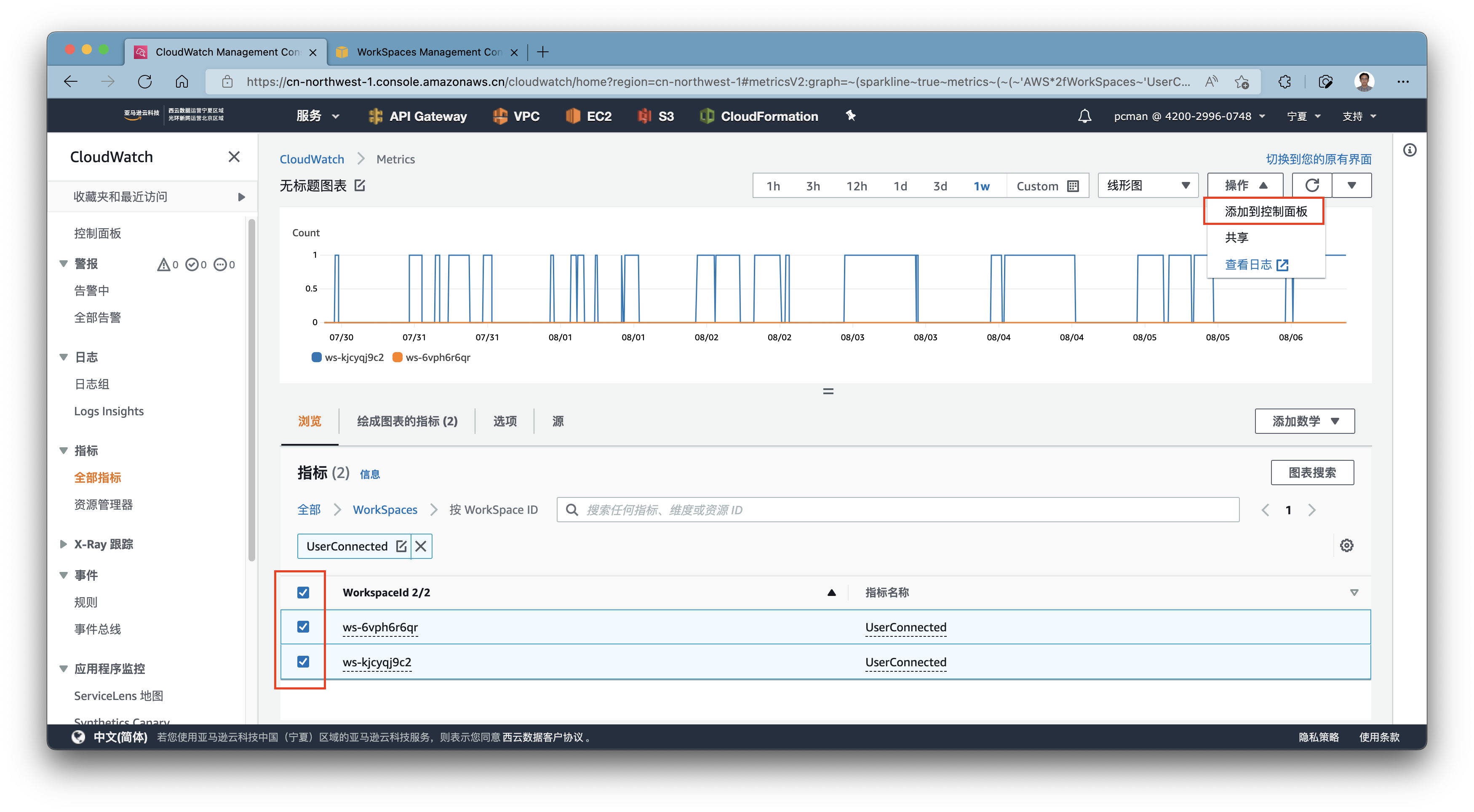Image resolution: width=1474 pixels, height=812 pixels.
Task: Click the browser extensions puzzle icon
Action: coord(1284,82)
